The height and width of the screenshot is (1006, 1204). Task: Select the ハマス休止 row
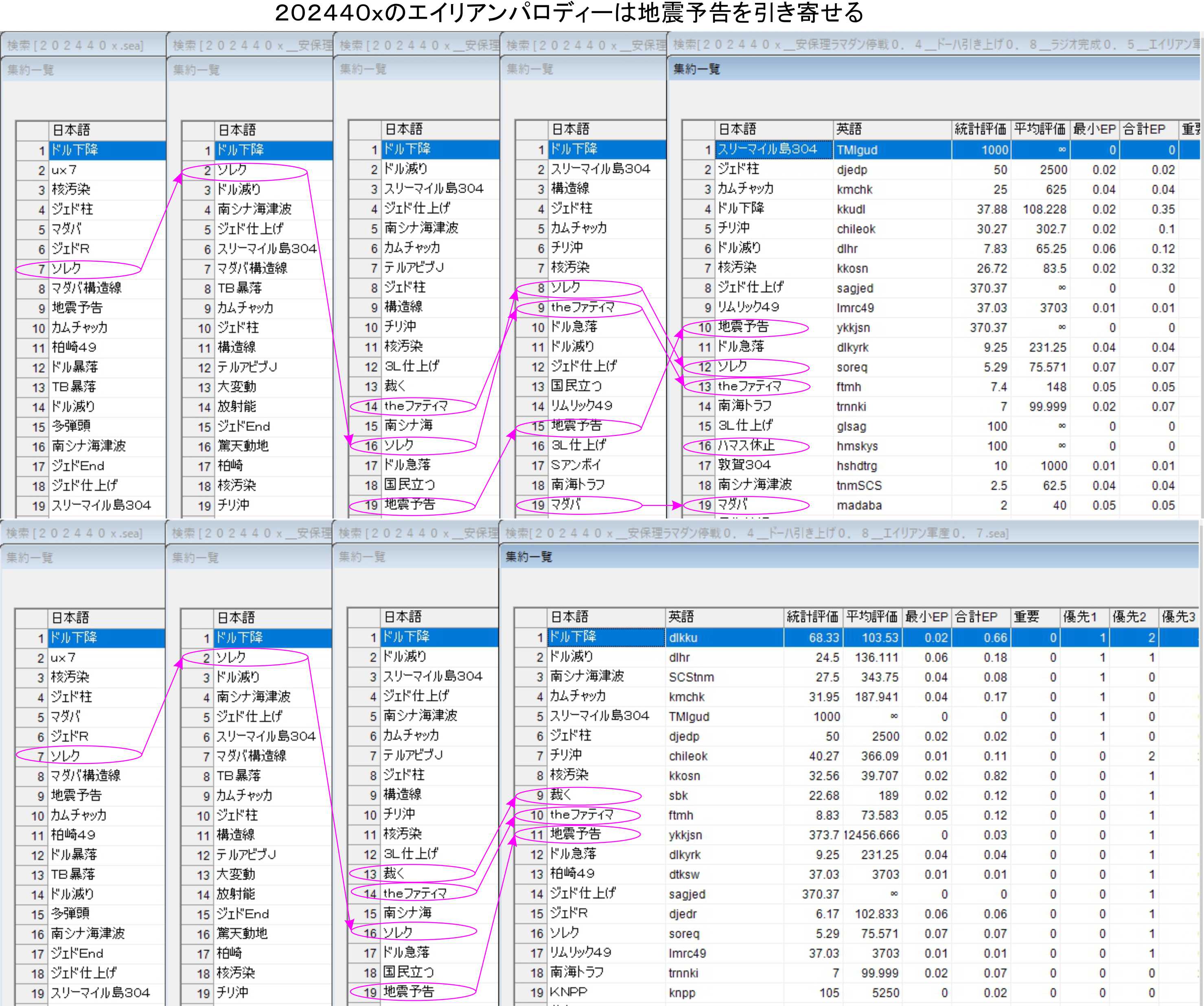point(940,446)
